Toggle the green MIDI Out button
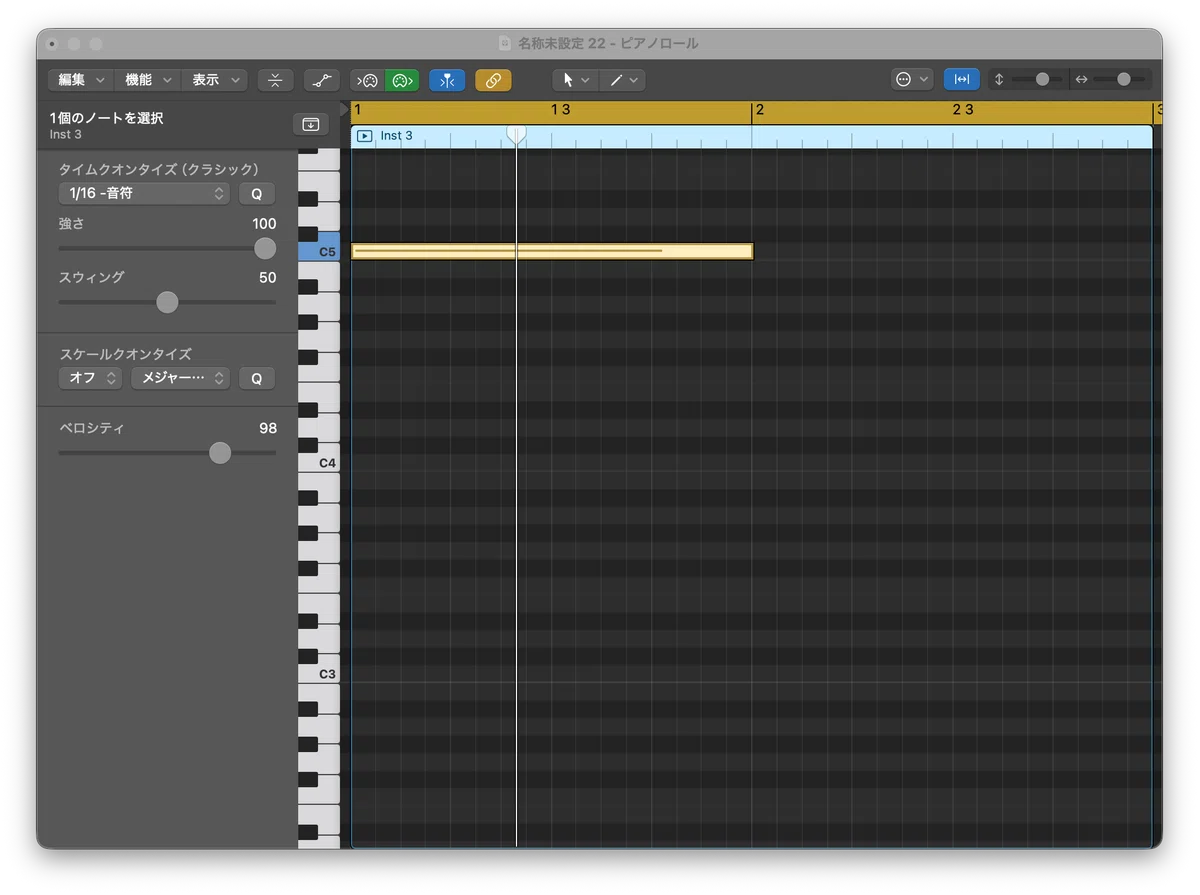The image size is (1200, 895). tap(402, 80)
